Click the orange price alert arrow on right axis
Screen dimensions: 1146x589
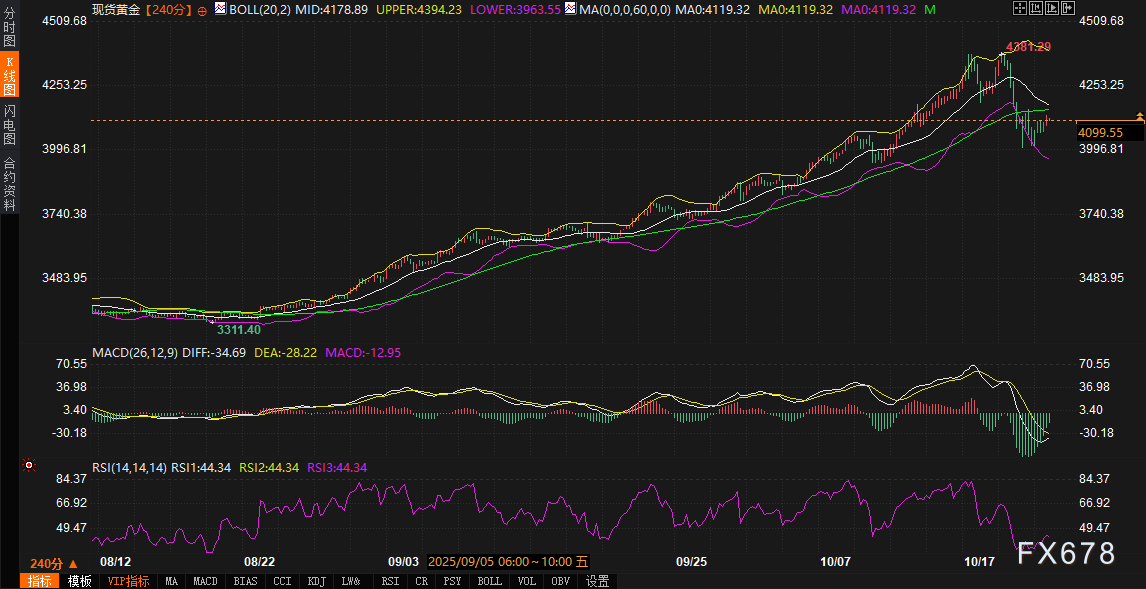(x=1139, y=117)
